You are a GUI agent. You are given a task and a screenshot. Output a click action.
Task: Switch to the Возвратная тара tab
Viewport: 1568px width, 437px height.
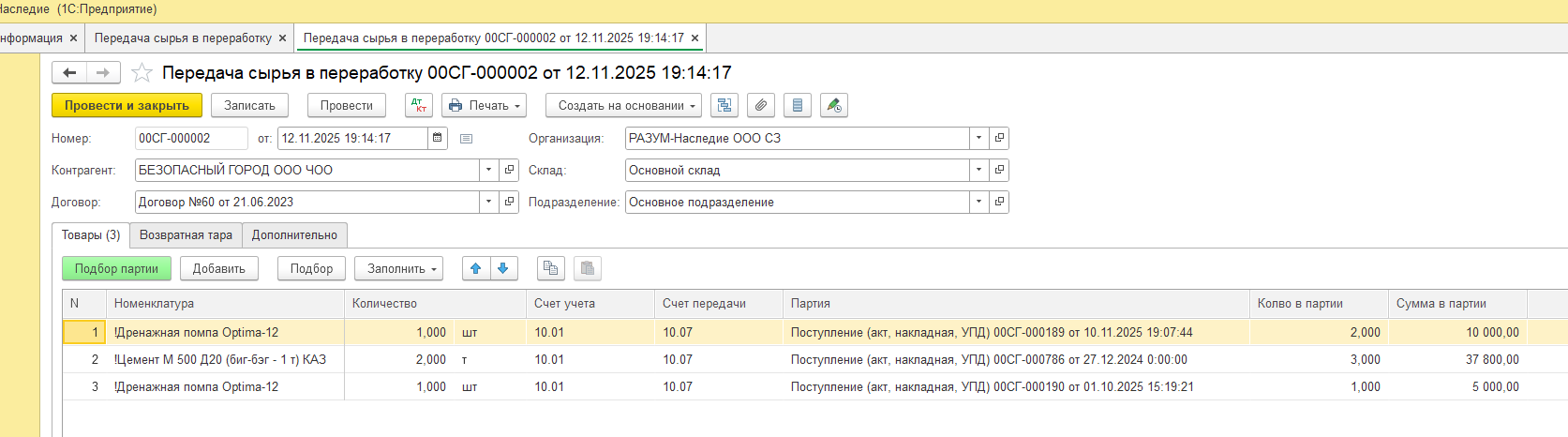point(186,235)
